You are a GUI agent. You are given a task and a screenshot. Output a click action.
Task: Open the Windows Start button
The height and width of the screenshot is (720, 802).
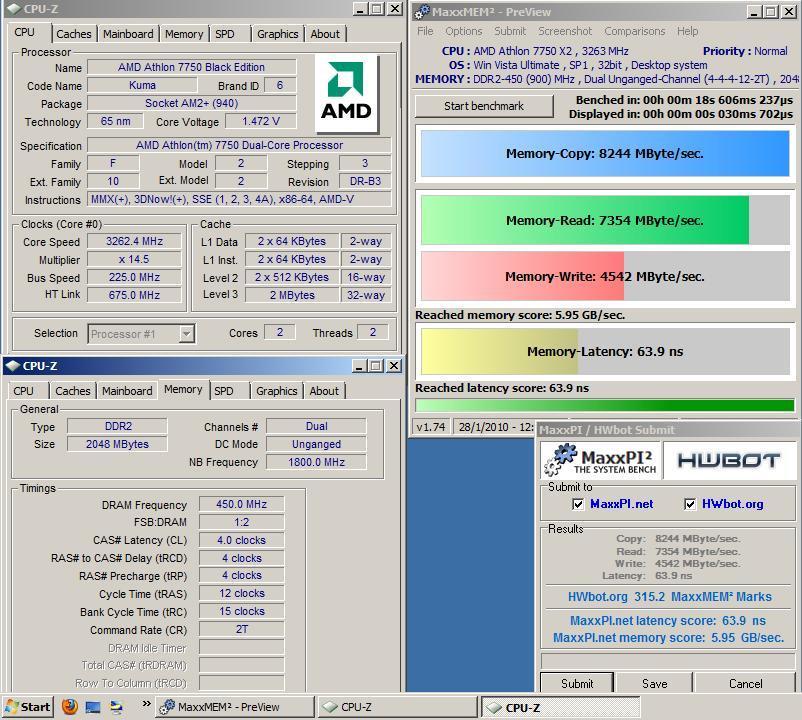coord(28,707)
